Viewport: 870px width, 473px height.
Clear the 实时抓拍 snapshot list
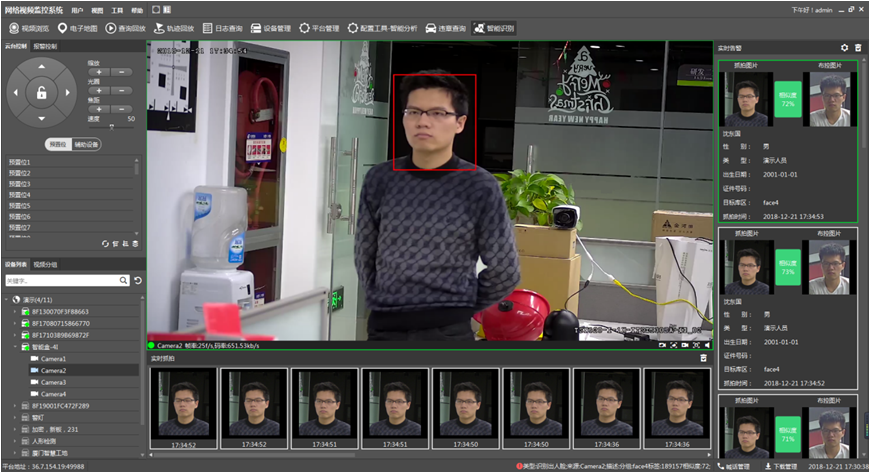coord(704,358)
